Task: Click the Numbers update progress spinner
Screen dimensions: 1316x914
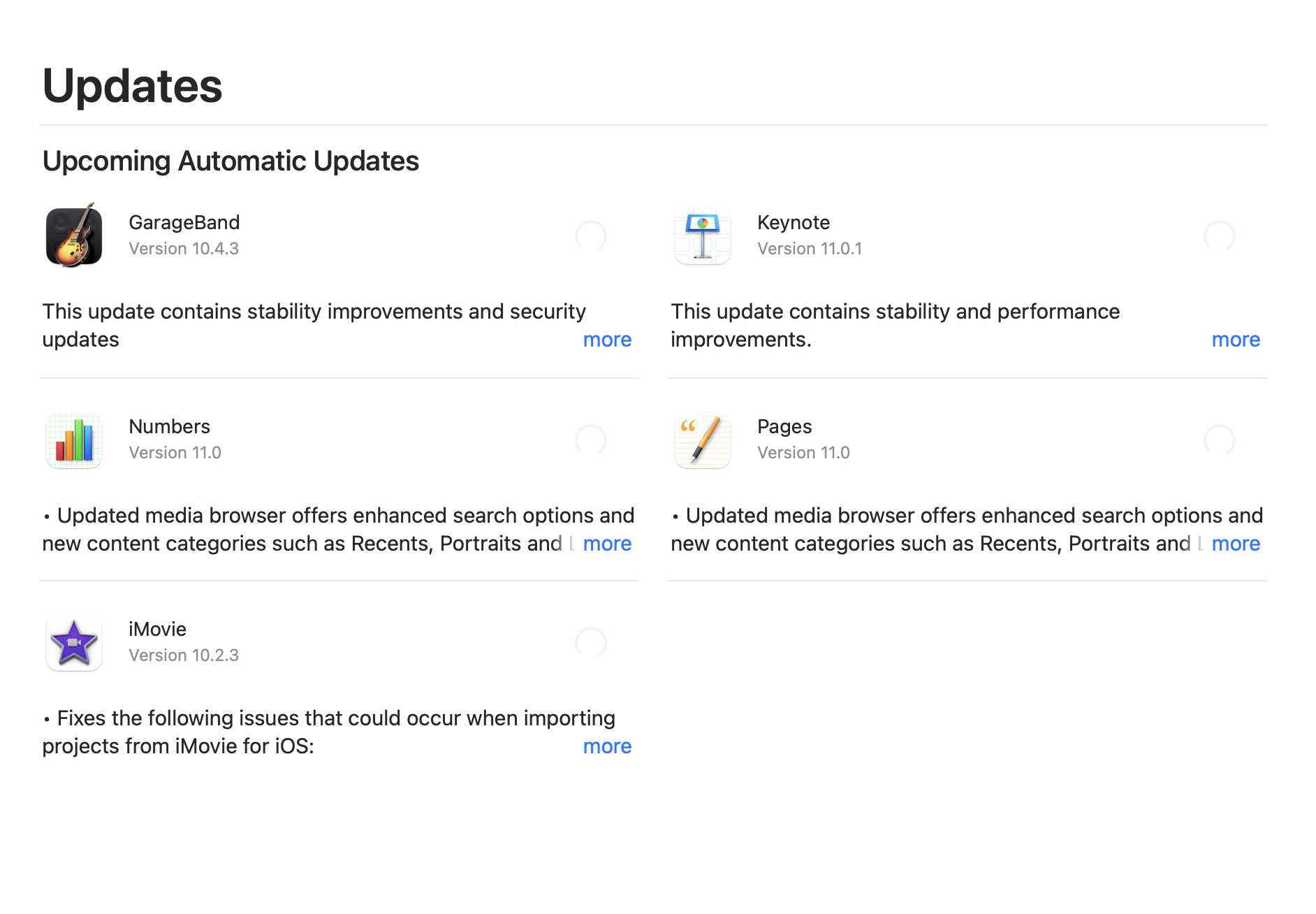Action: click(x=591, y=440)
